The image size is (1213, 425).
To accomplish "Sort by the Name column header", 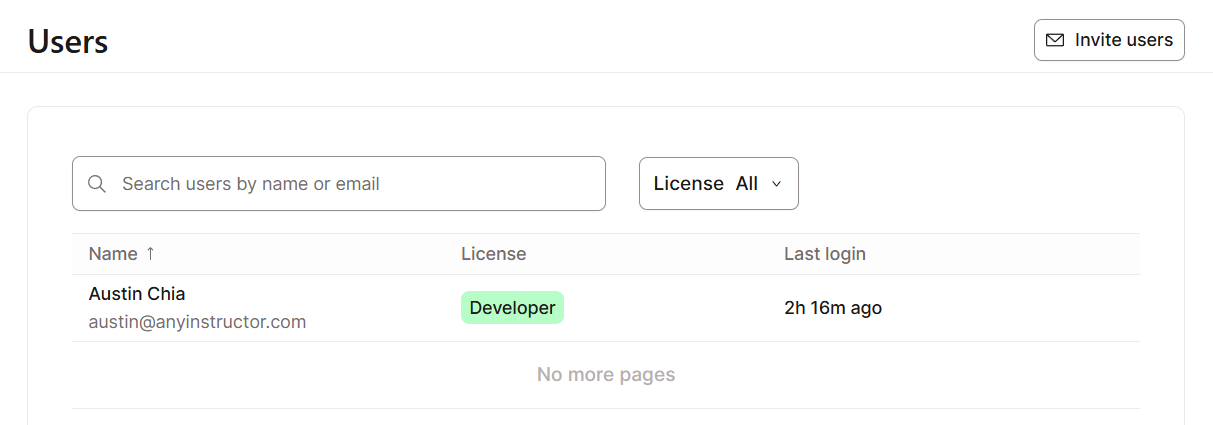I will click(113, 254).
